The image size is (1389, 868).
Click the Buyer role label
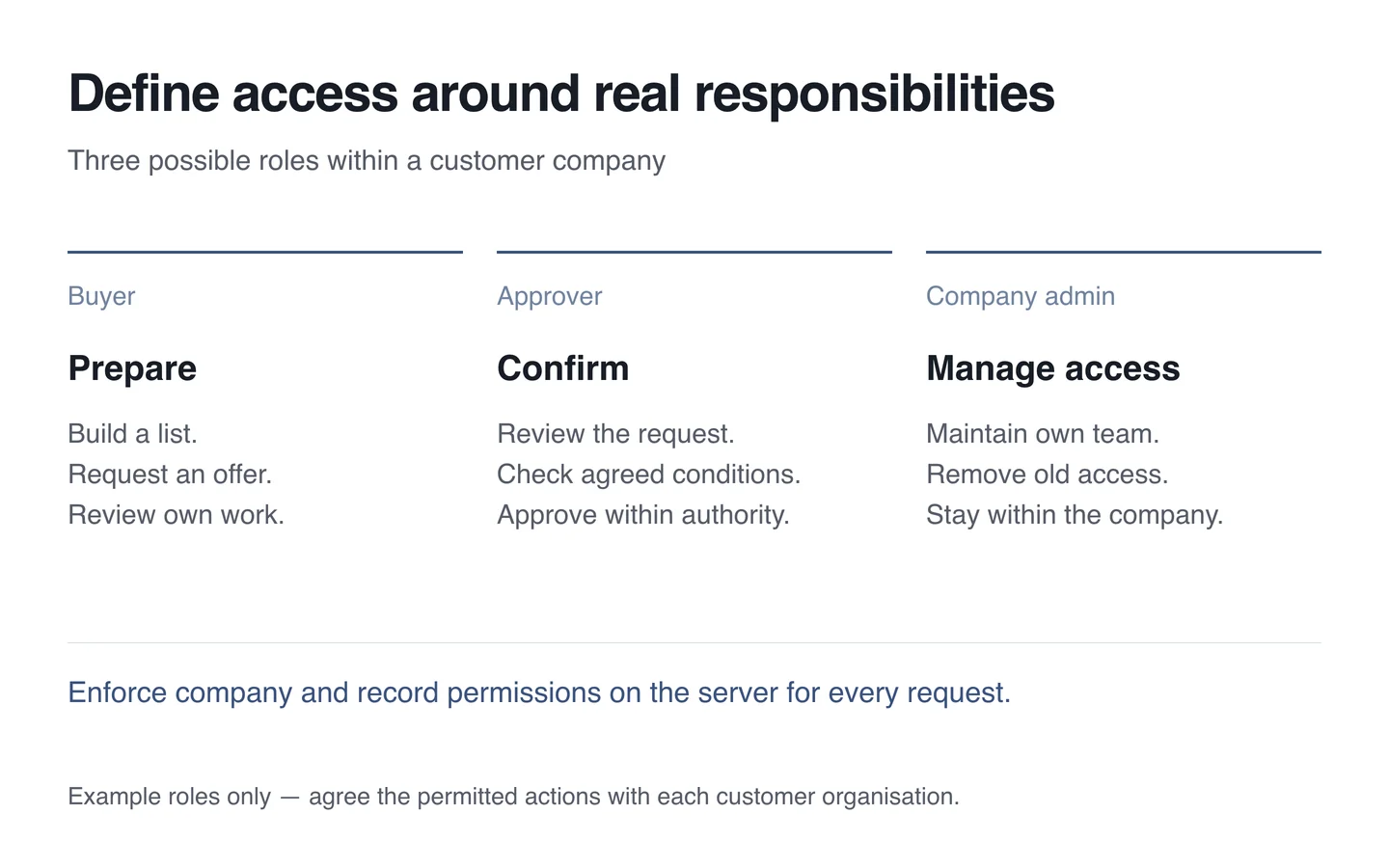pyautogui.click(x=101, y=296)
